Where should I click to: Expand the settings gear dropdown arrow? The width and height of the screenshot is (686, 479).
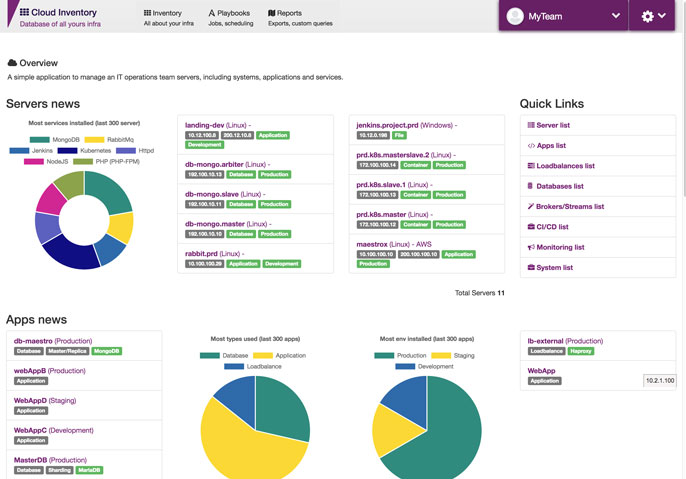pos(662,16)
